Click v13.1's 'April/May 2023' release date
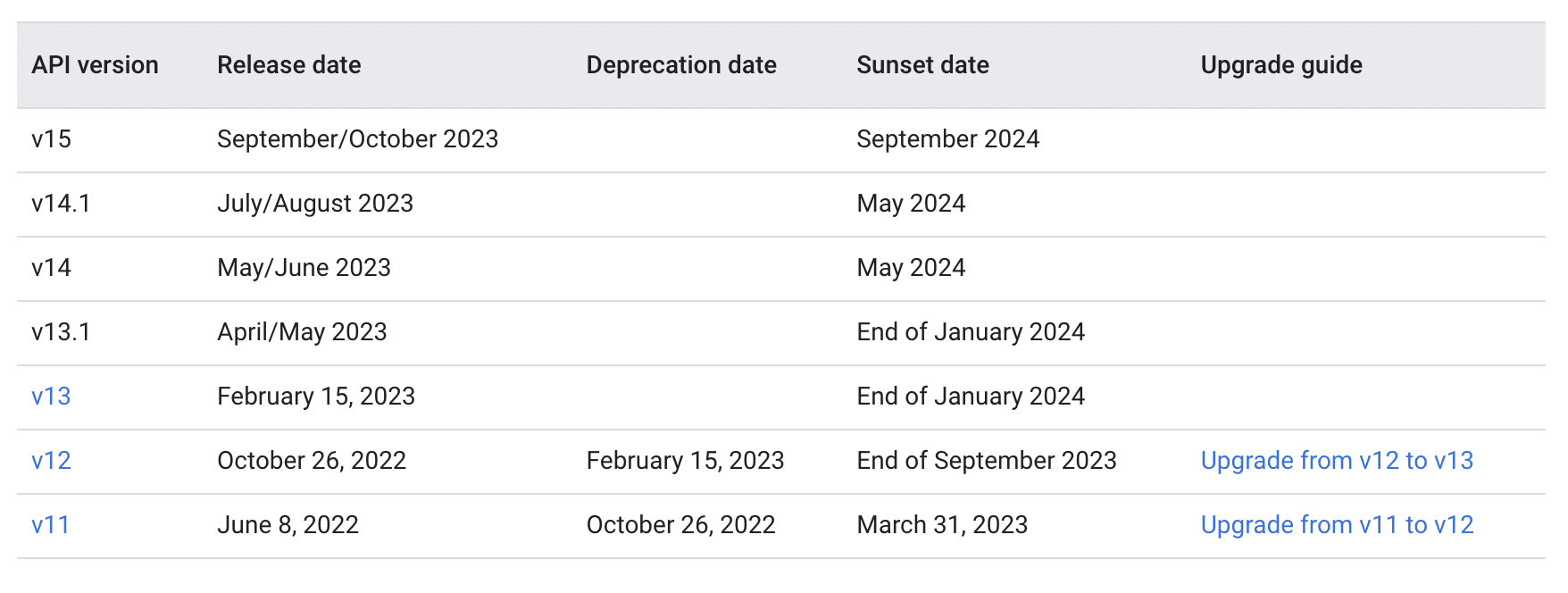This screenshot has height=593, width=1568. (302, 332)
